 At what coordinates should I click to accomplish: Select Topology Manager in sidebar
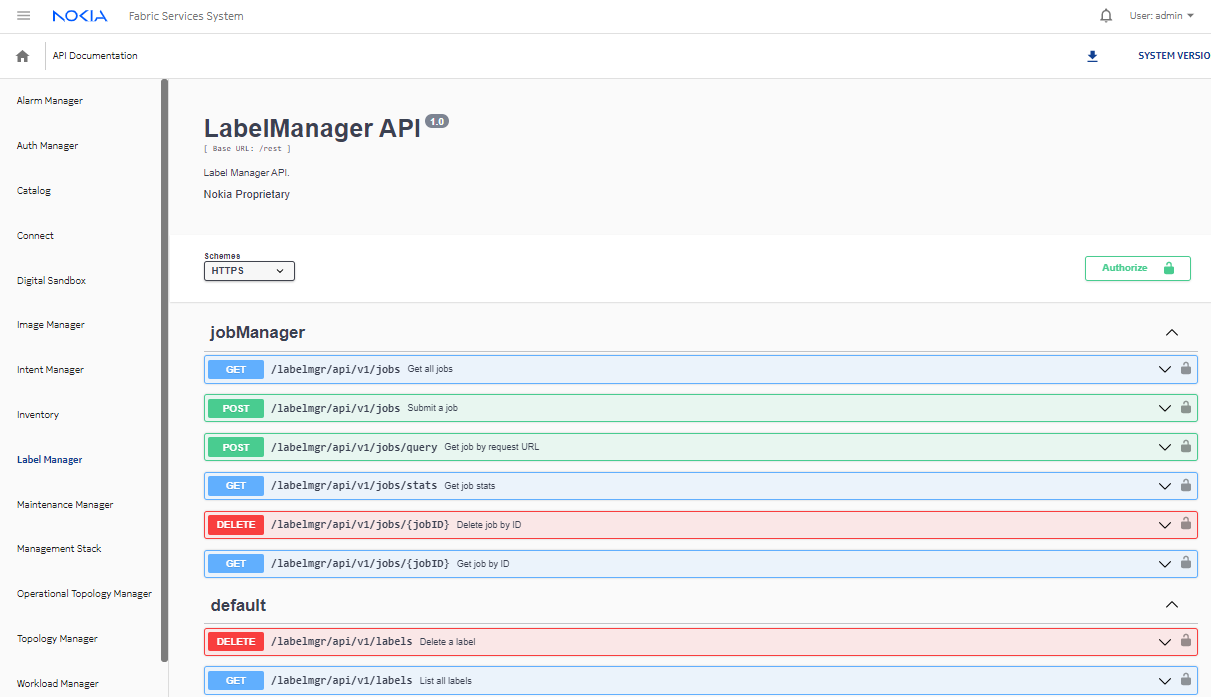57,639
